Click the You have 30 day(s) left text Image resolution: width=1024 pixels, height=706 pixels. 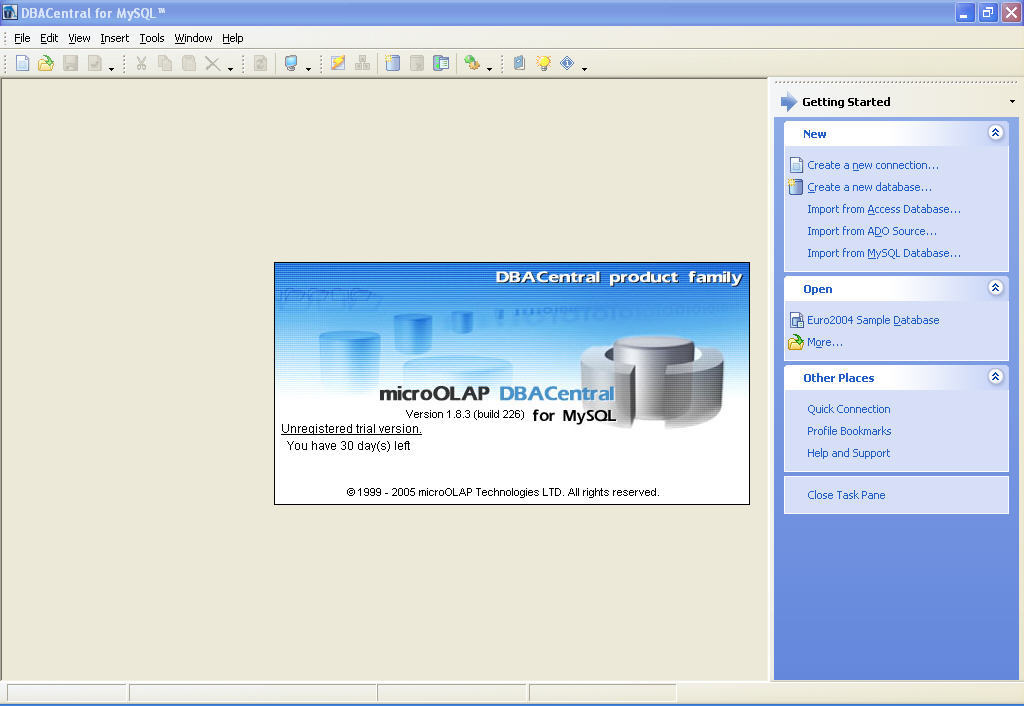[x=348, y=446]
